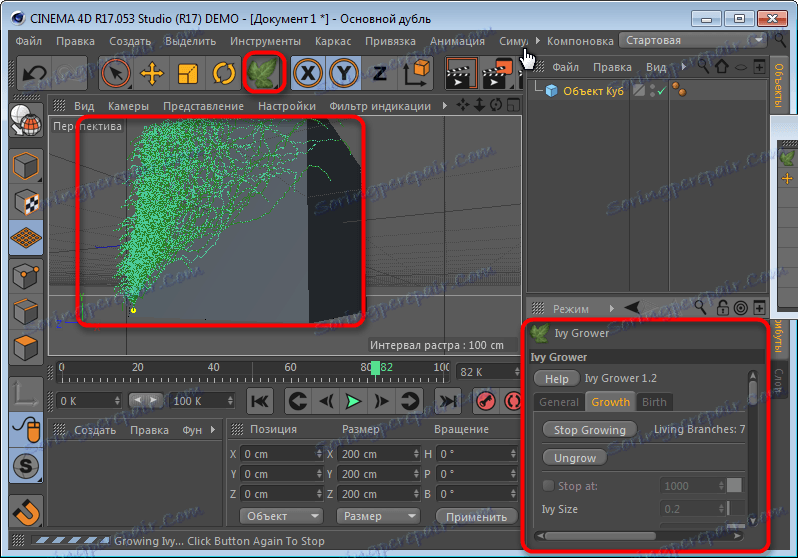
Task: Select the Move tool
Action: pyautogui.click(x=151, y=73)
